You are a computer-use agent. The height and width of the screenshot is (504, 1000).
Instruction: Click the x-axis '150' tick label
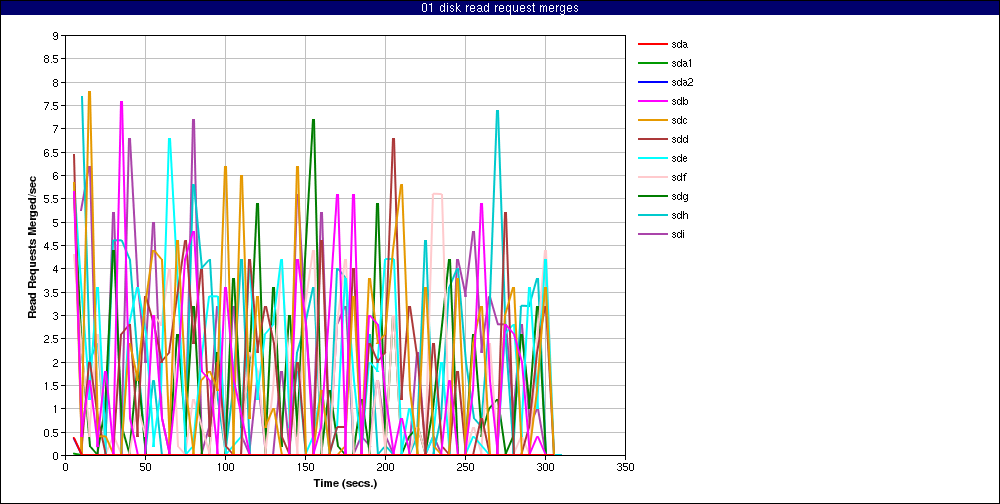(x=305, y=467)
